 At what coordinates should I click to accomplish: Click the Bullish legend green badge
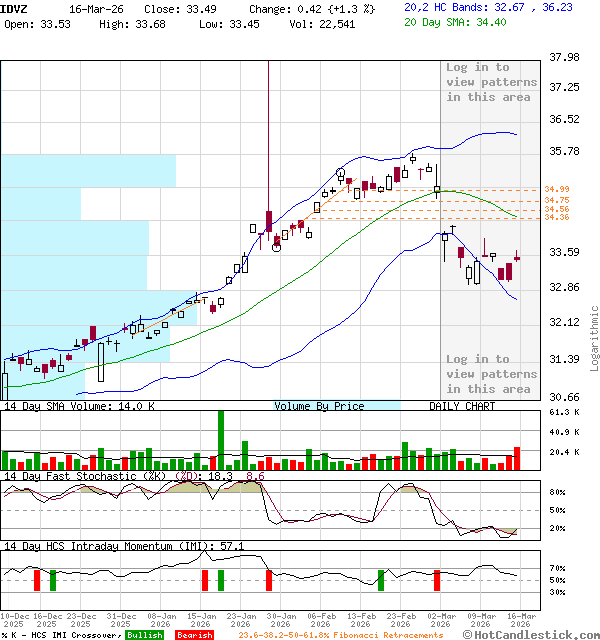coord(145,634)
